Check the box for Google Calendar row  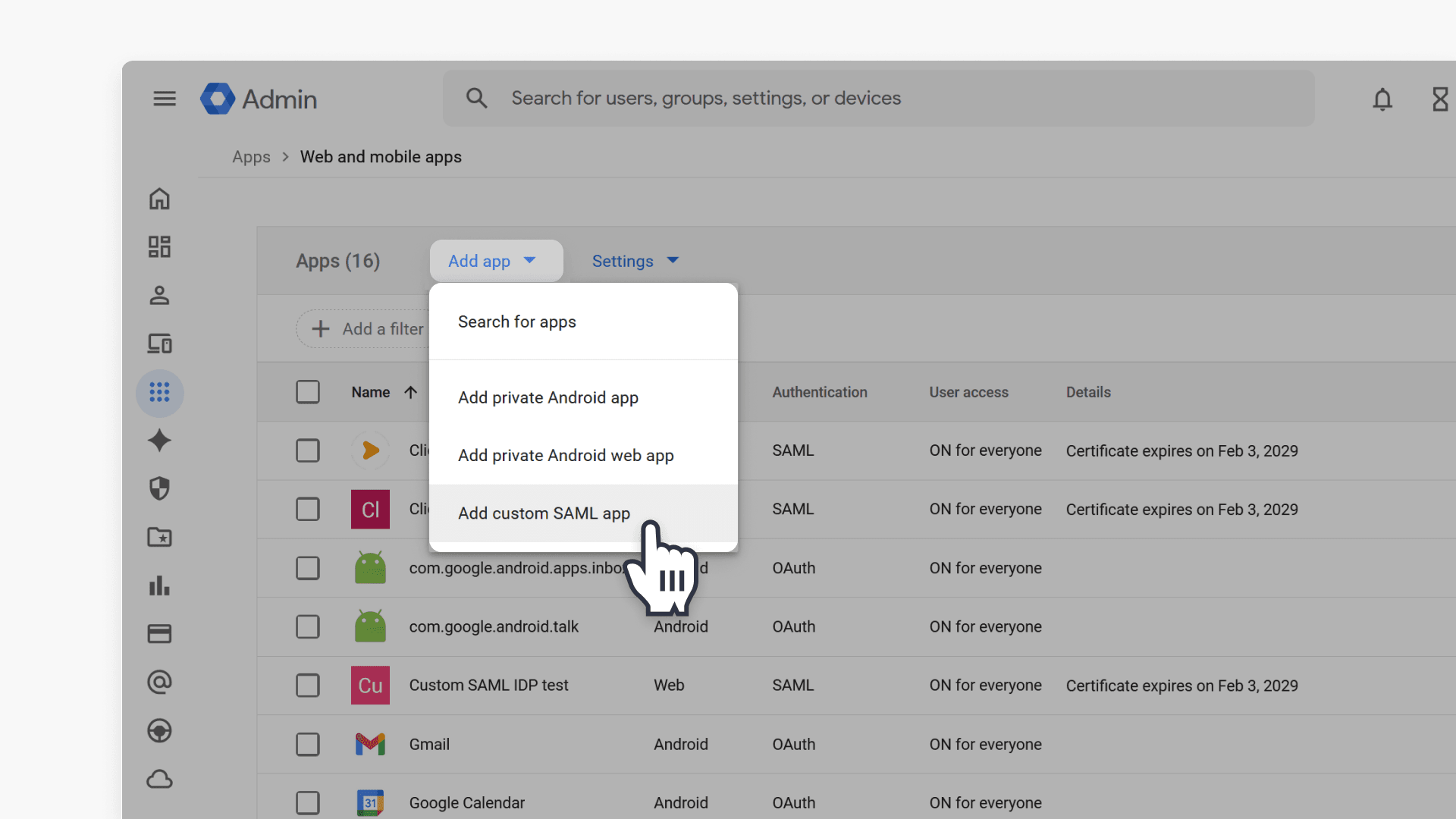308,802
